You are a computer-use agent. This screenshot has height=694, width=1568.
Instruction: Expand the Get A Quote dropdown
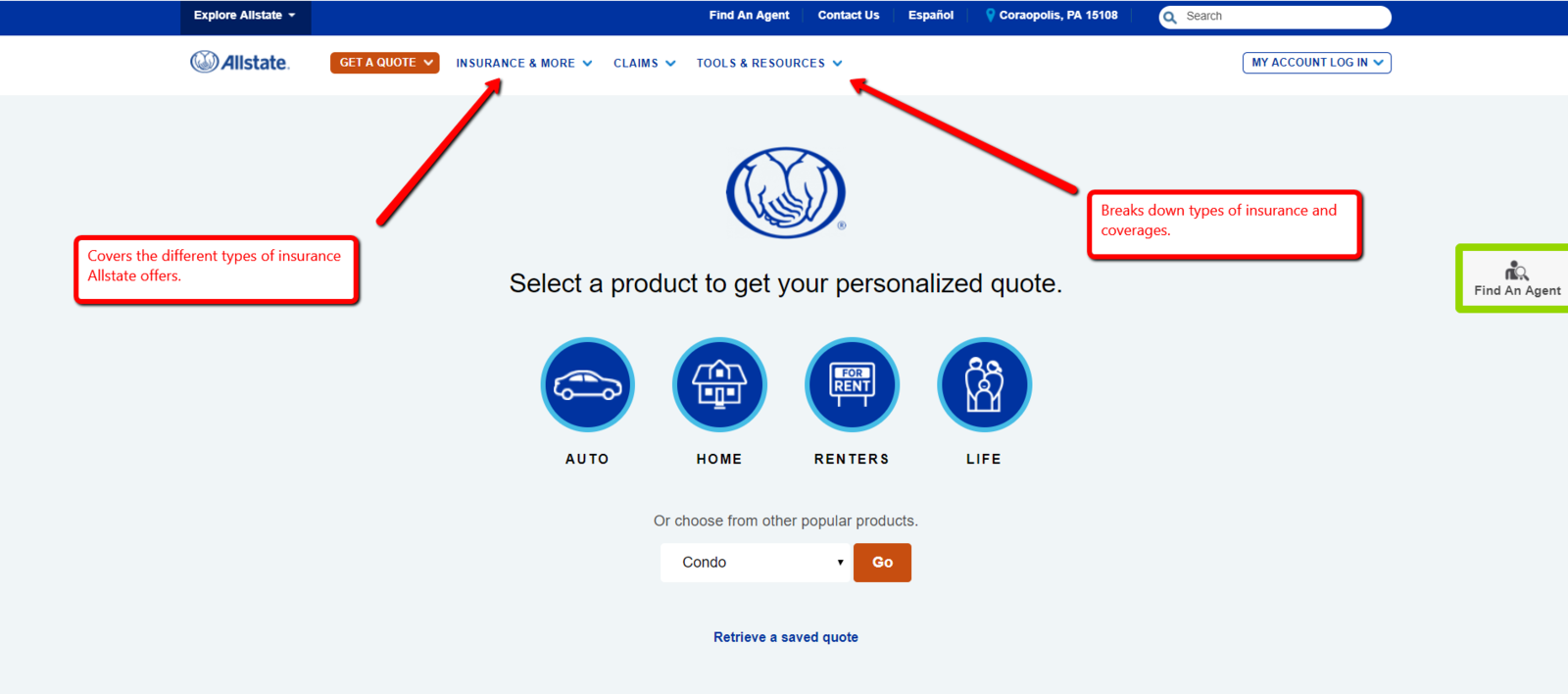point(384,63)
